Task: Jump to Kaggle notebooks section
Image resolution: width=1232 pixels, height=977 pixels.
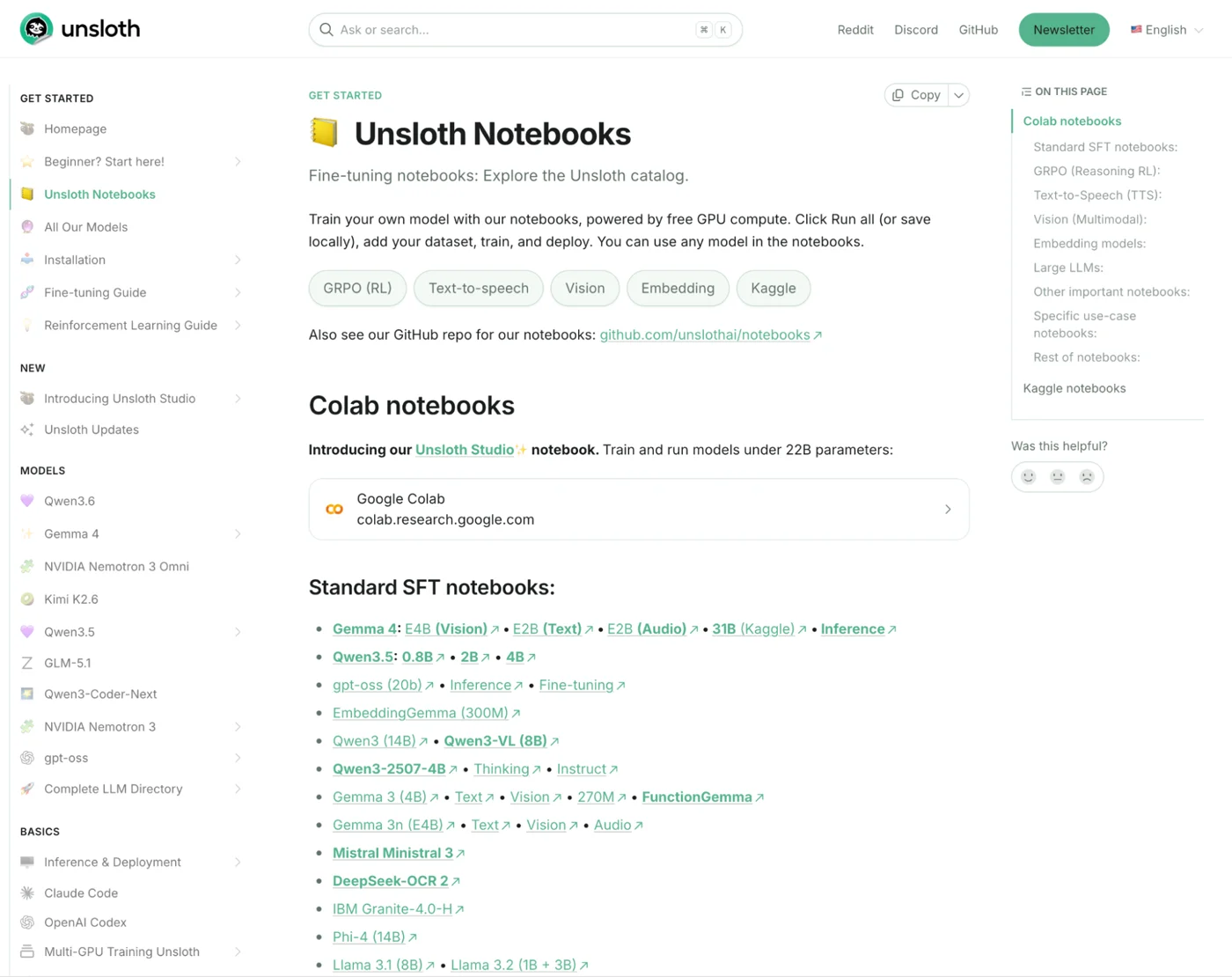Action: (1074, 388)
